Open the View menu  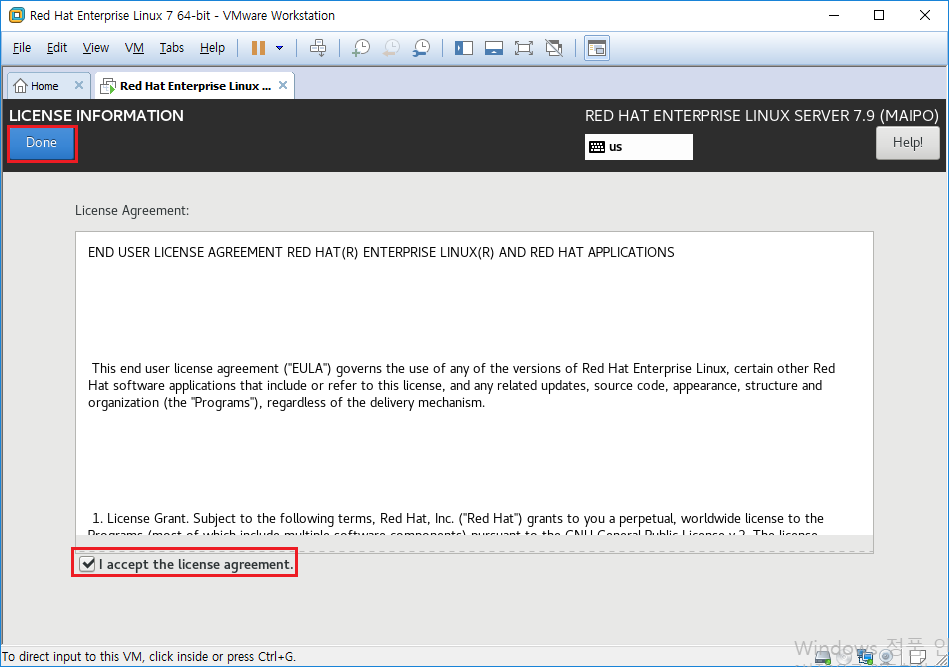pos(96,48)
